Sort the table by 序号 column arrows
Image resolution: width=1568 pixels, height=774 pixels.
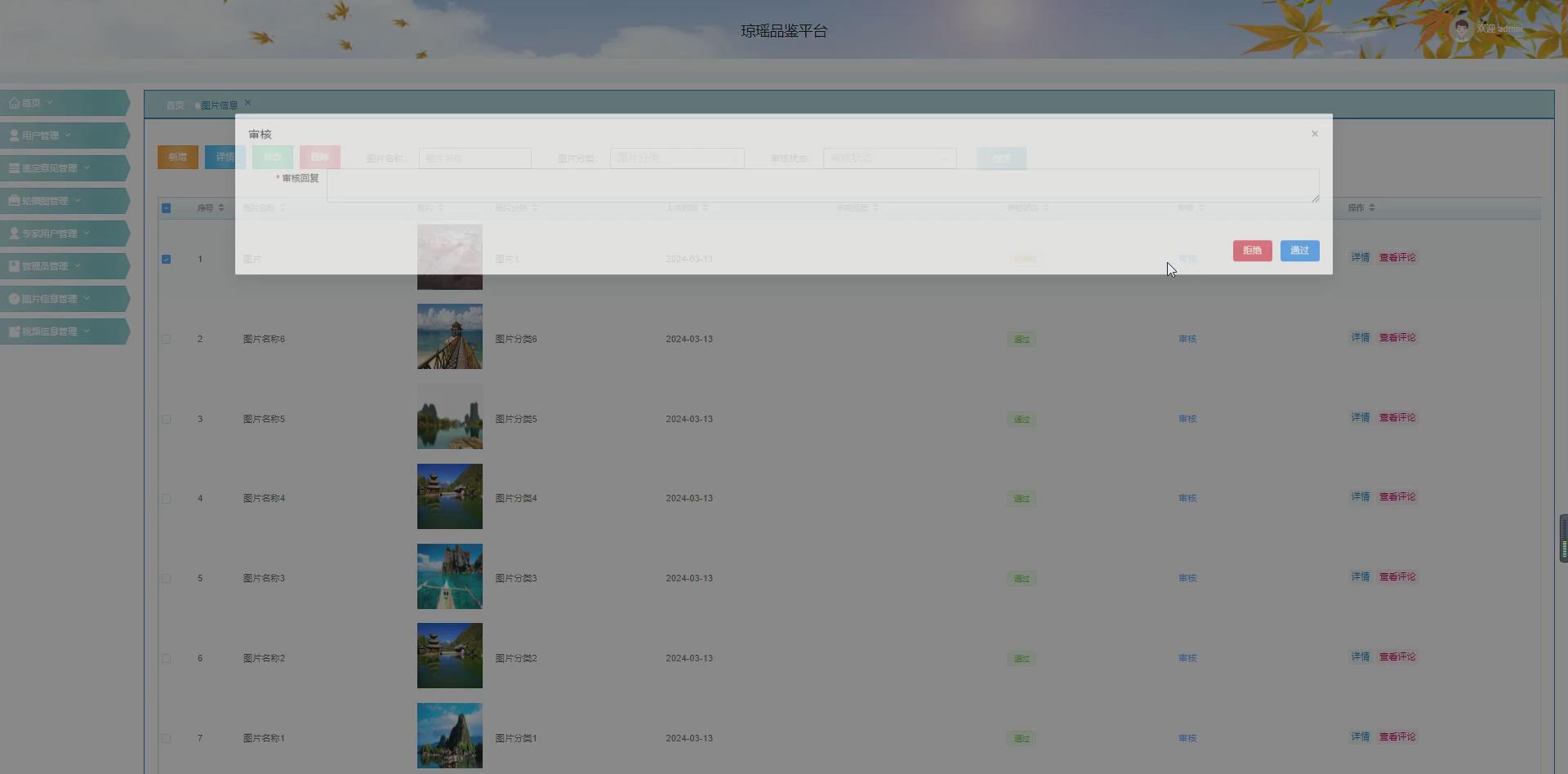220,207
